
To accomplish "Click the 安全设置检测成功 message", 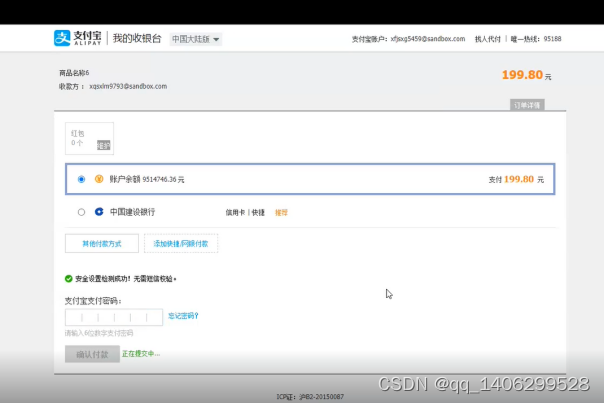I will click(x=126, y=279).
